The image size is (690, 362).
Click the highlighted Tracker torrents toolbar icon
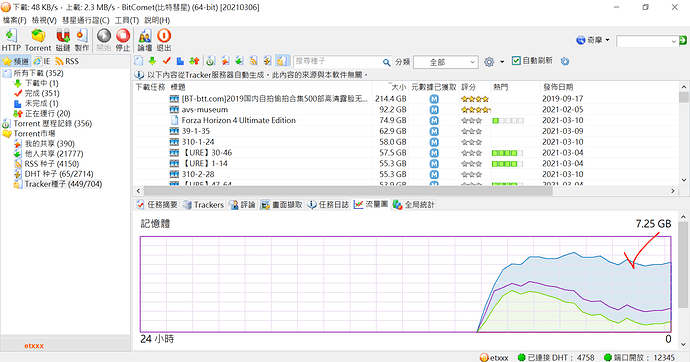(283, 61)
